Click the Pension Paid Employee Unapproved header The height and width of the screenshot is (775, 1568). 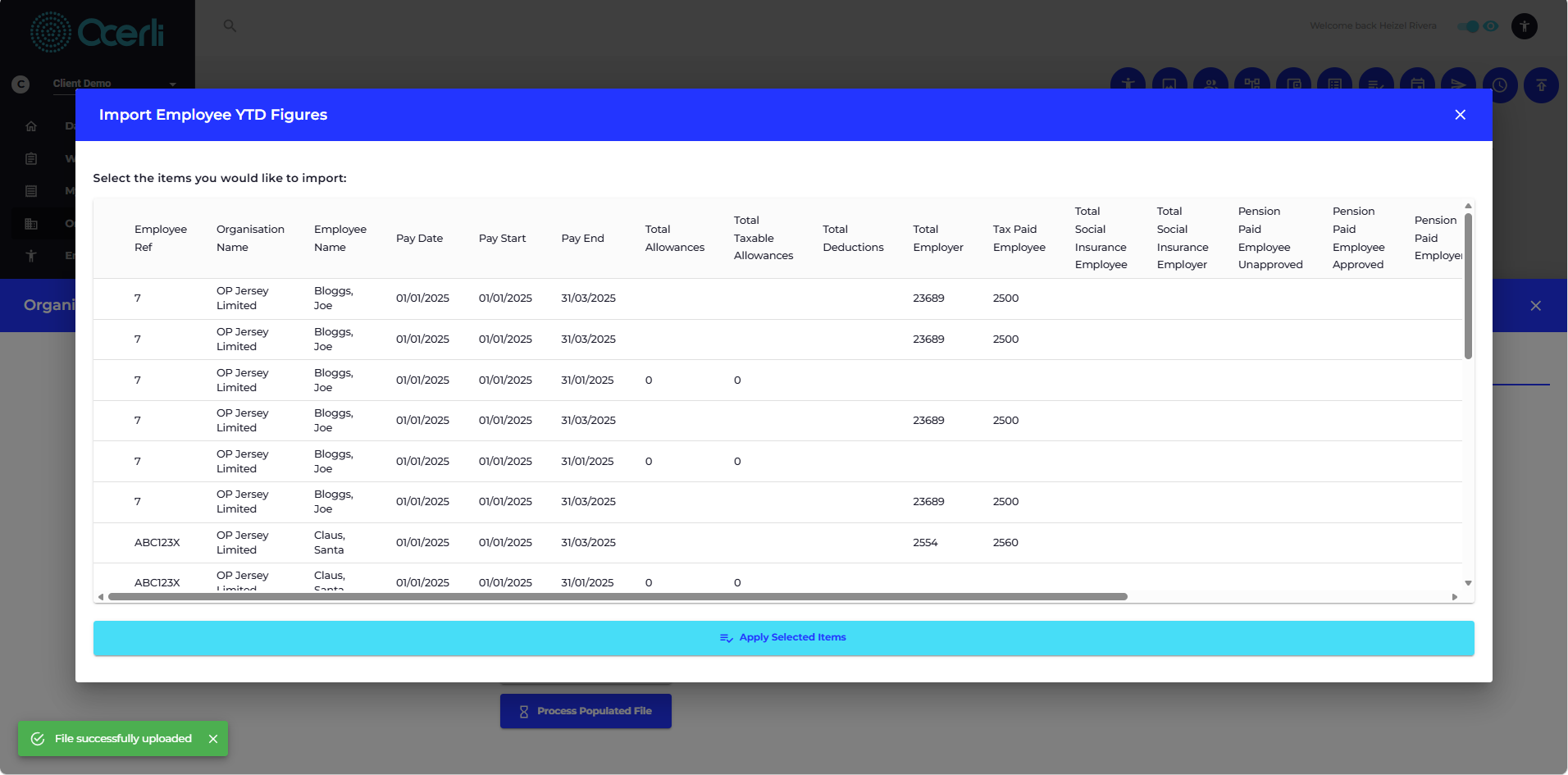click(x=1270, y=239)
